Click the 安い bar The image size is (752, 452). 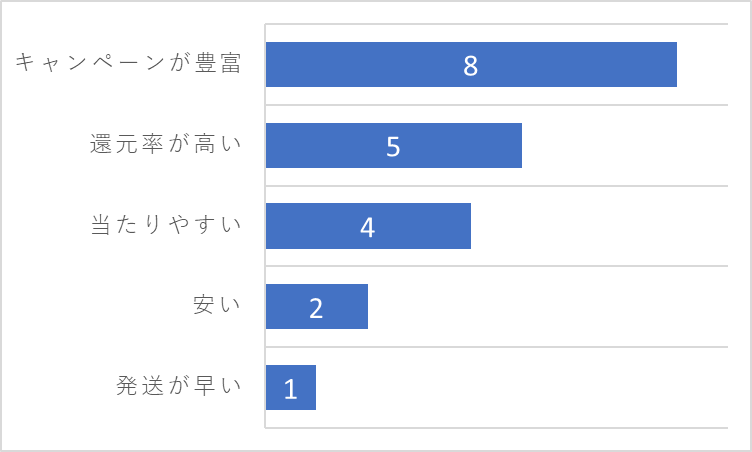tap(317, 307)
